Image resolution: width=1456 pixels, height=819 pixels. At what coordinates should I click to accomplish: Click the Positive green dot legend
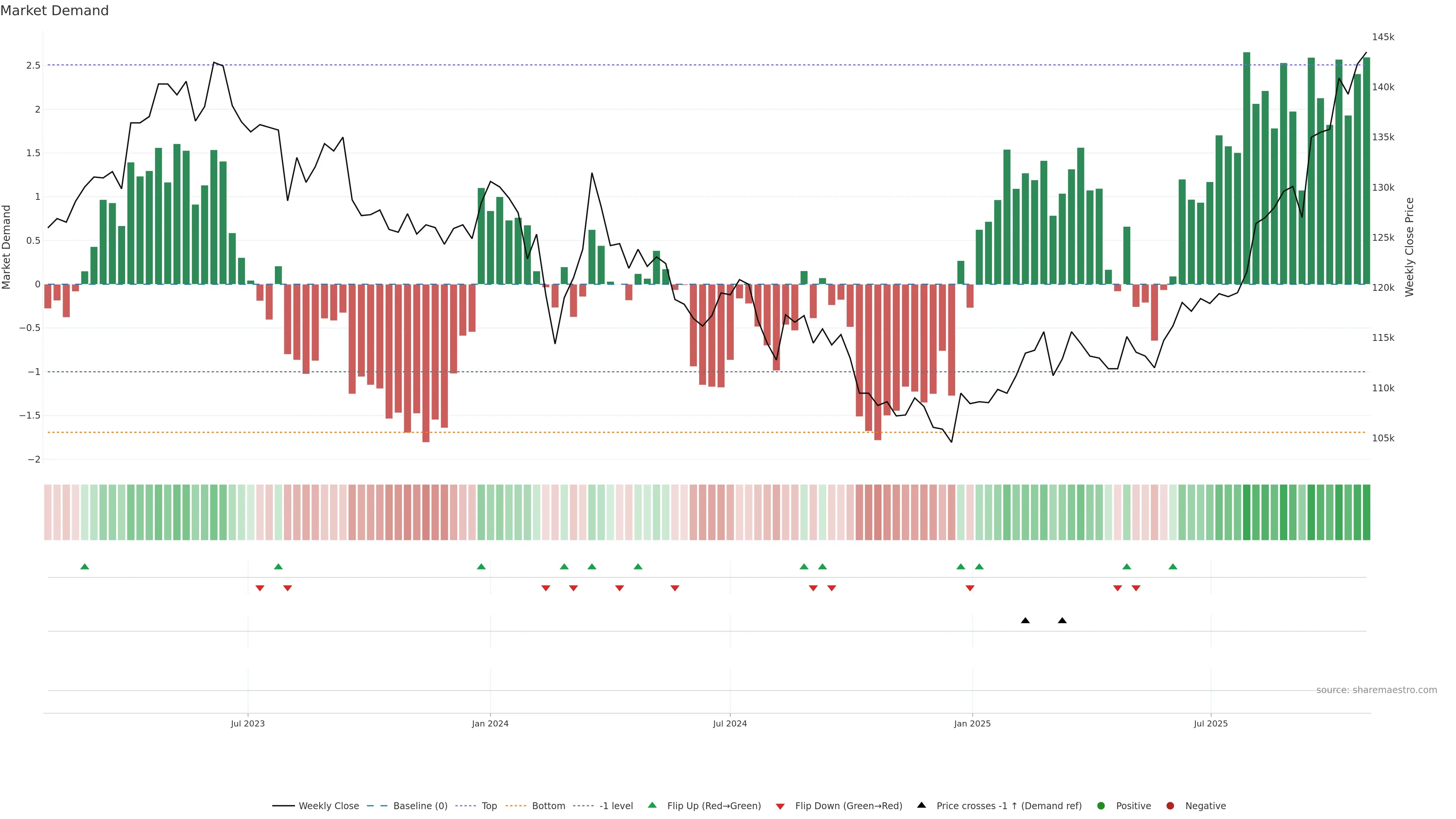[x=1100, y=806]
